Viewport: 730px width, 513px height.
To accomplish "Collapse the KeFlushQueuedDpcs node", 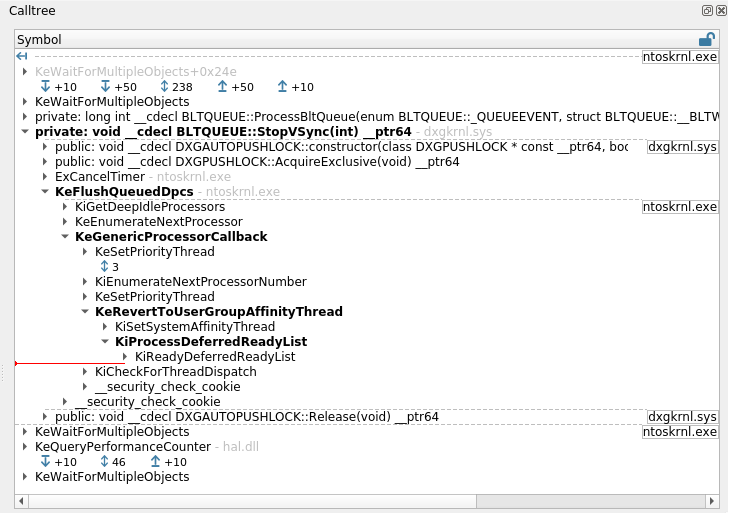I will click(45, 192).
